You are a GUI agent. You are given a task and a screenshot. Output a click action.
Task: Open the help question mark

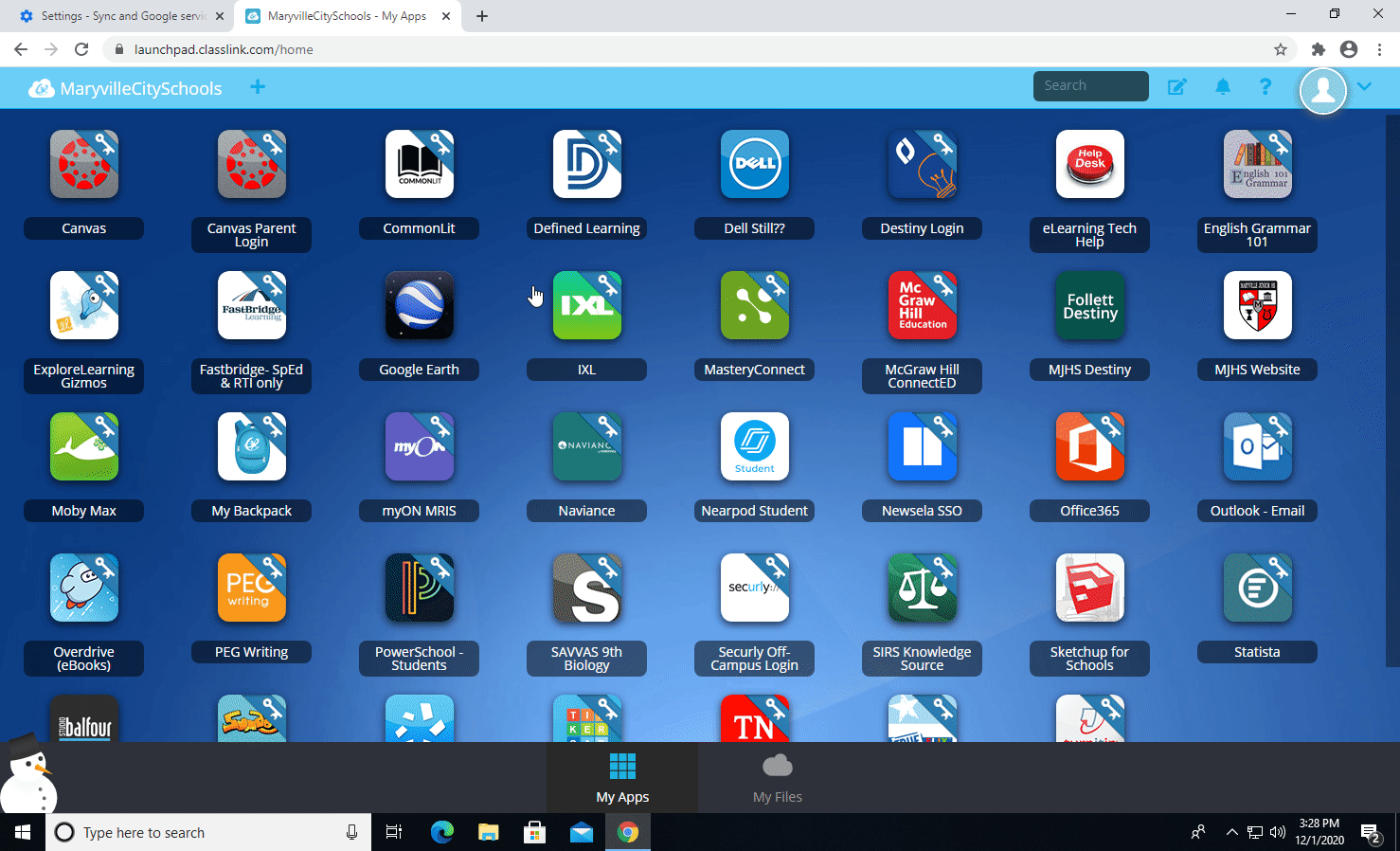pyautogui.click(x=1265, y=86)
